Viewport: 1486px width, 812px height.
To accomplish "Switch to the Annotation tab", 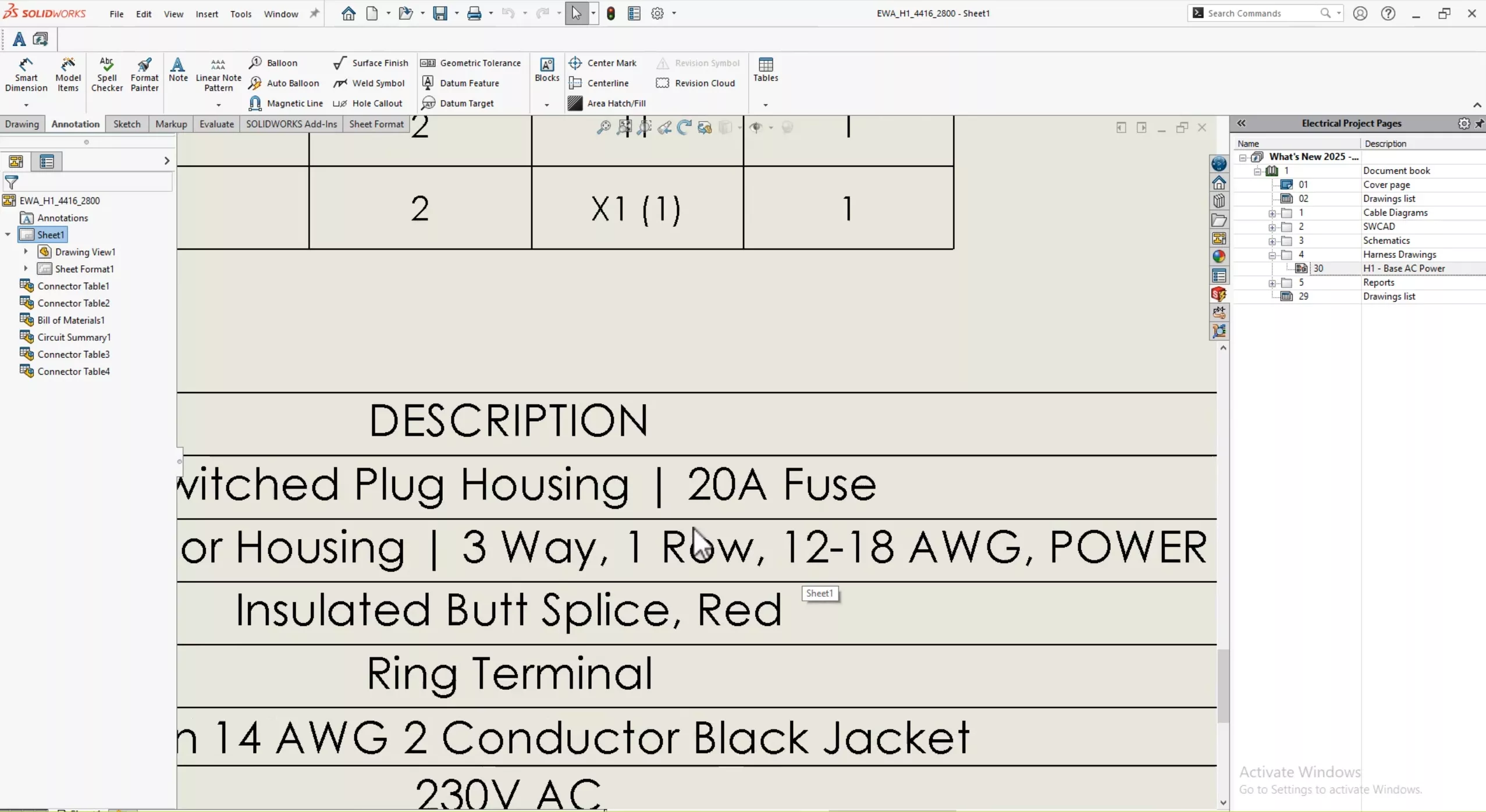I will click(x=74, y=124).
